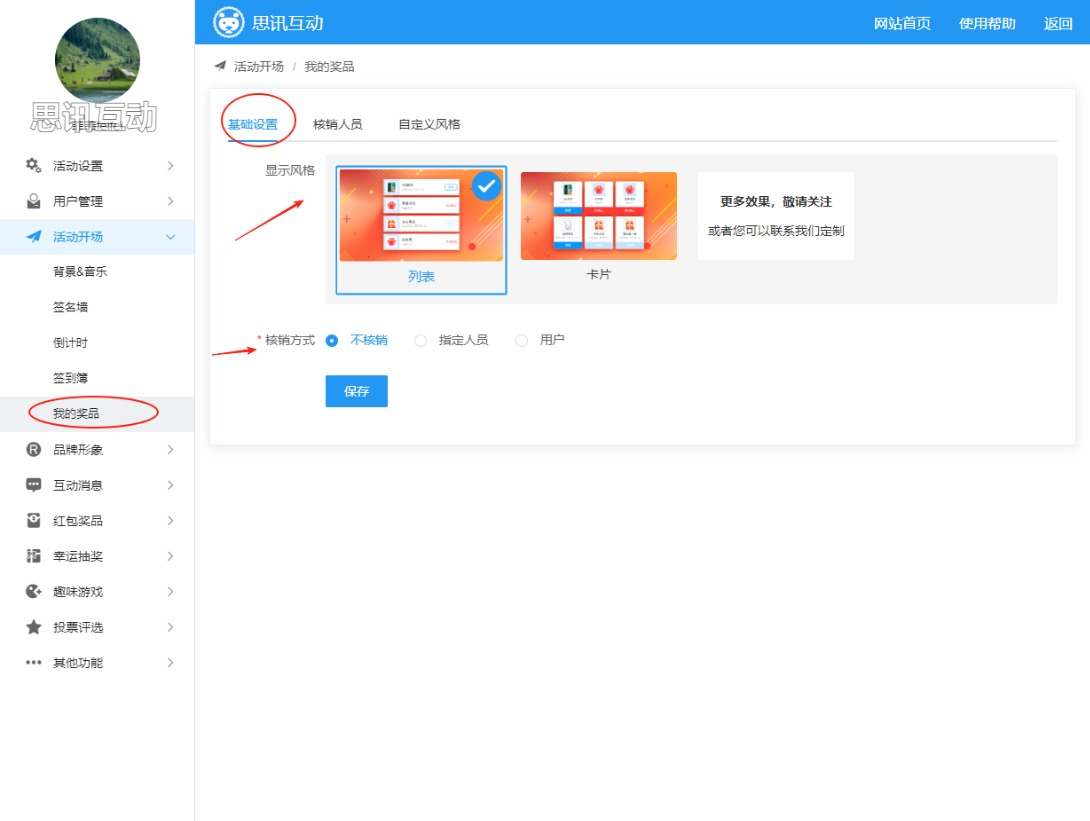Expand the 其他功能 menu chevron
This screenshot has height=821, width=1090.
pyautogui.click(x=170, y=663)
